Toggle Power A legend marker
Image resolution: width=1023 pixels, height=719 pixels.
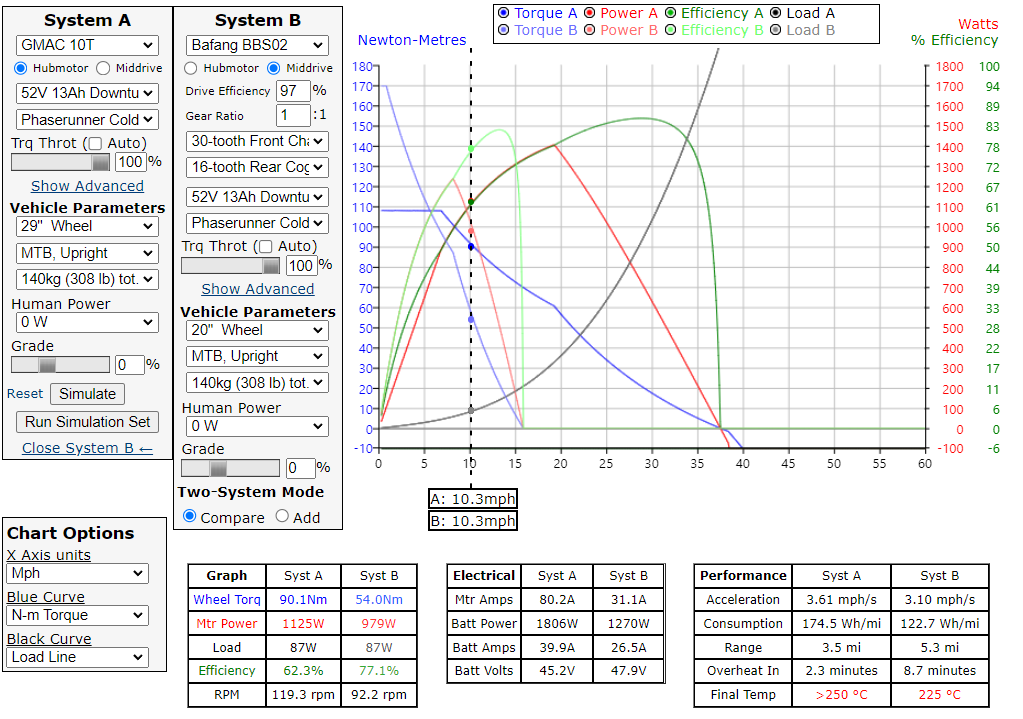tap(589, 13)
